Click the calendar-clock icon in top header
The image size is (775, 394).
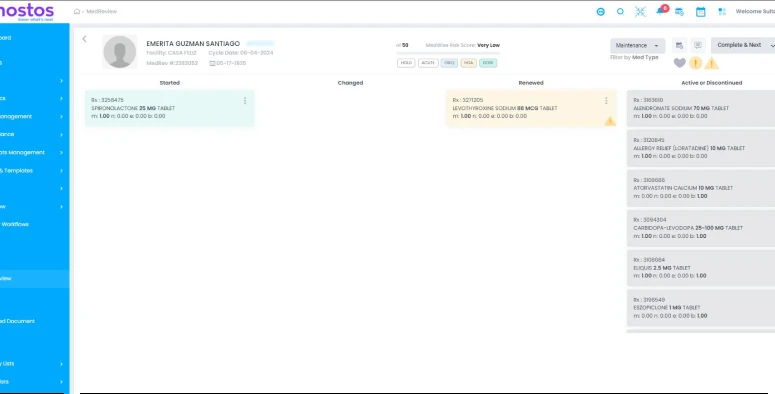point(680,12)
